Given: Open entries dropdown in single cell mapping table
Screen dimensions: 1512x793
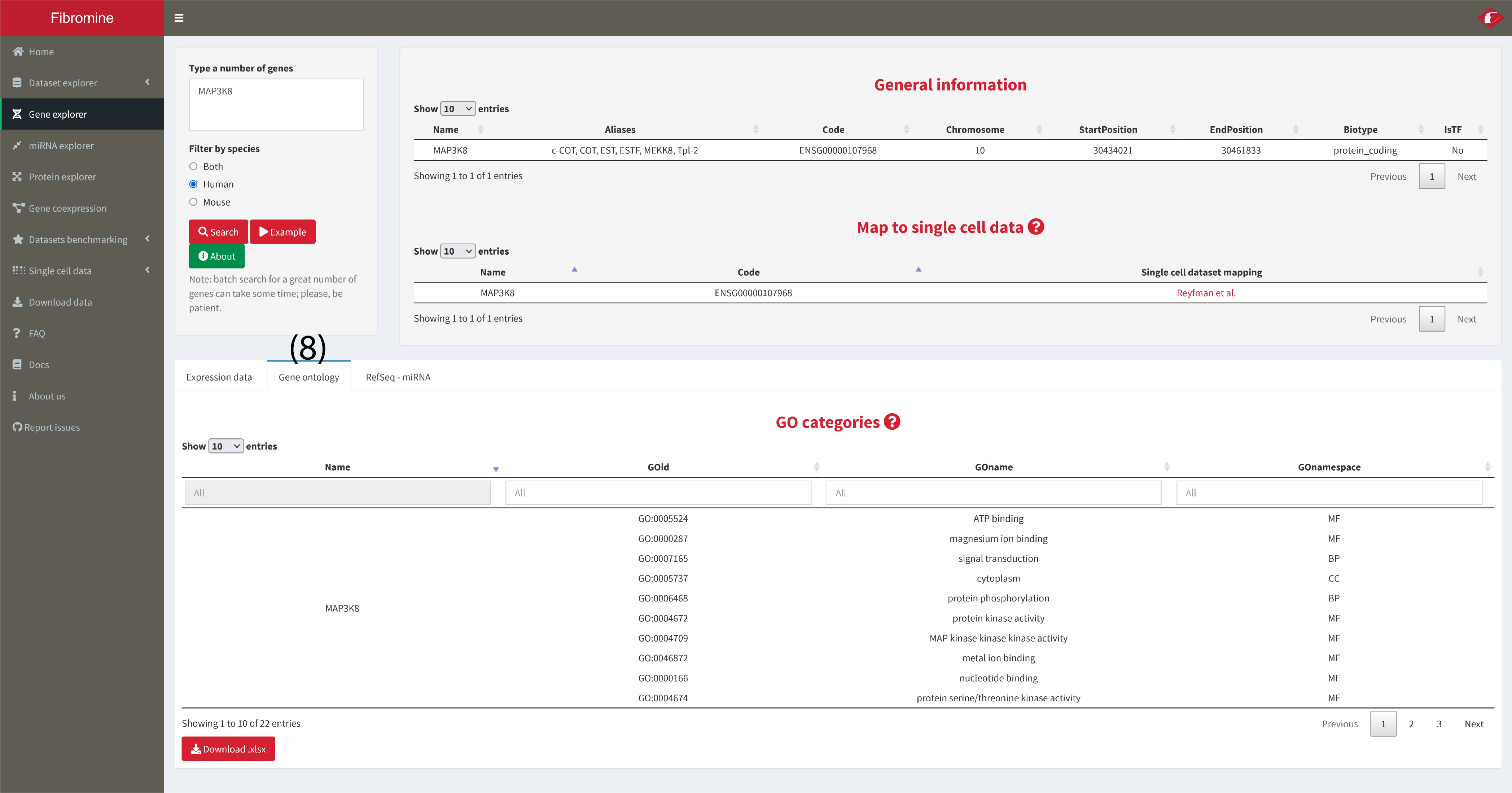Looking at the screenshot, I should point(458,251).
